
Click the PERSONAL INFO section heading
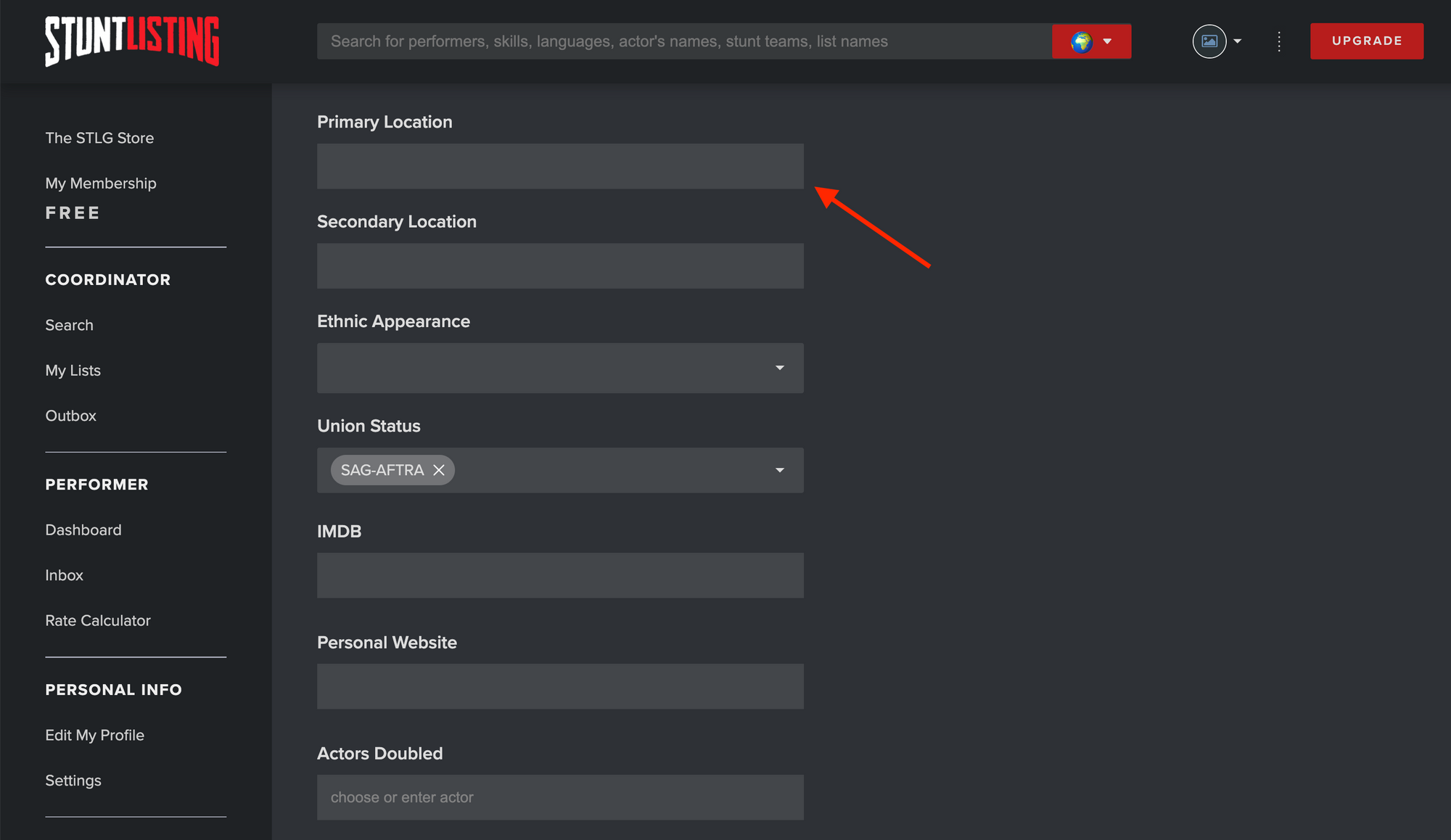point(114,690)
